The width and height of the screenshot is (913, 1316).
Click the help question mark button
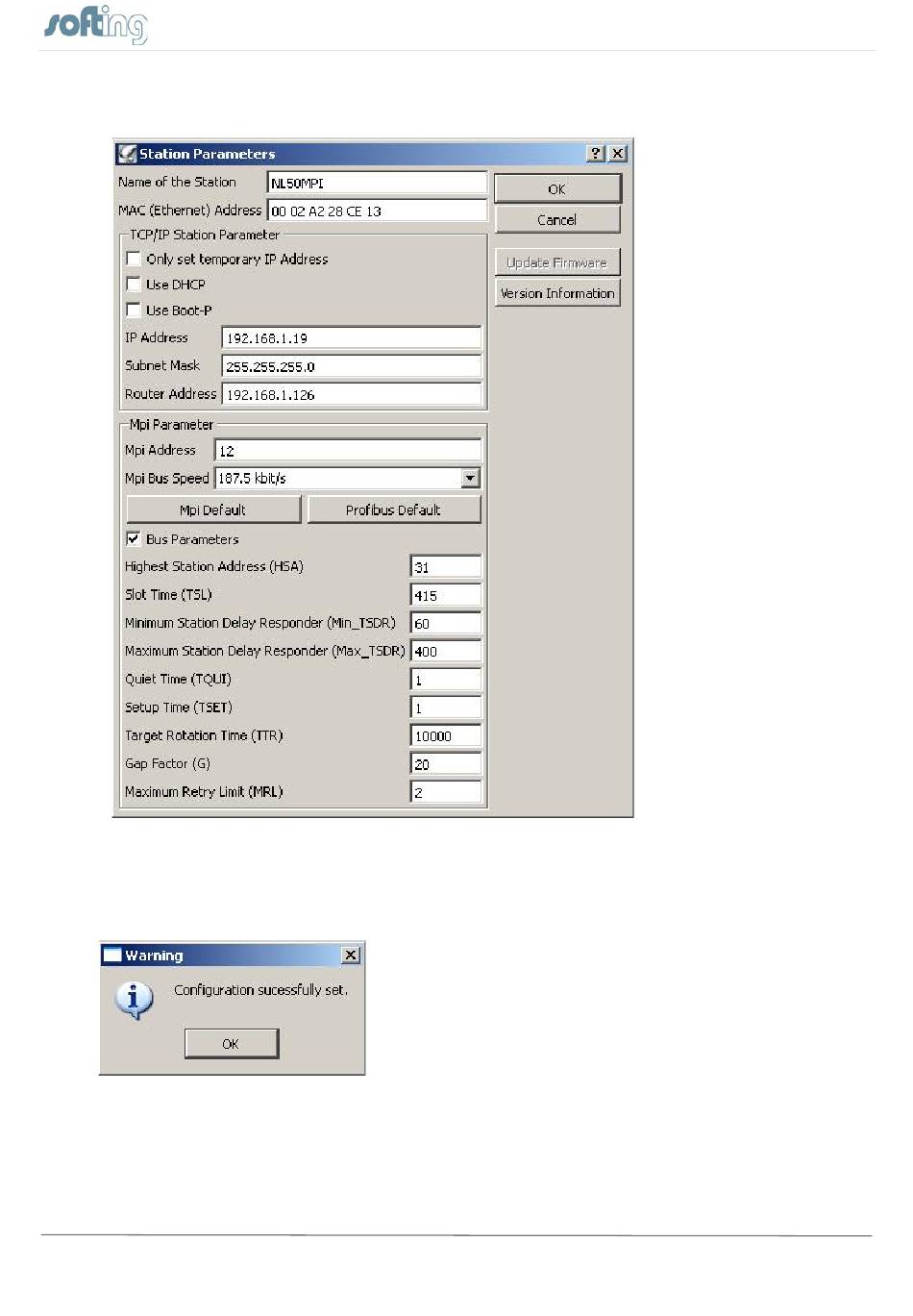(x=596, y=153)
